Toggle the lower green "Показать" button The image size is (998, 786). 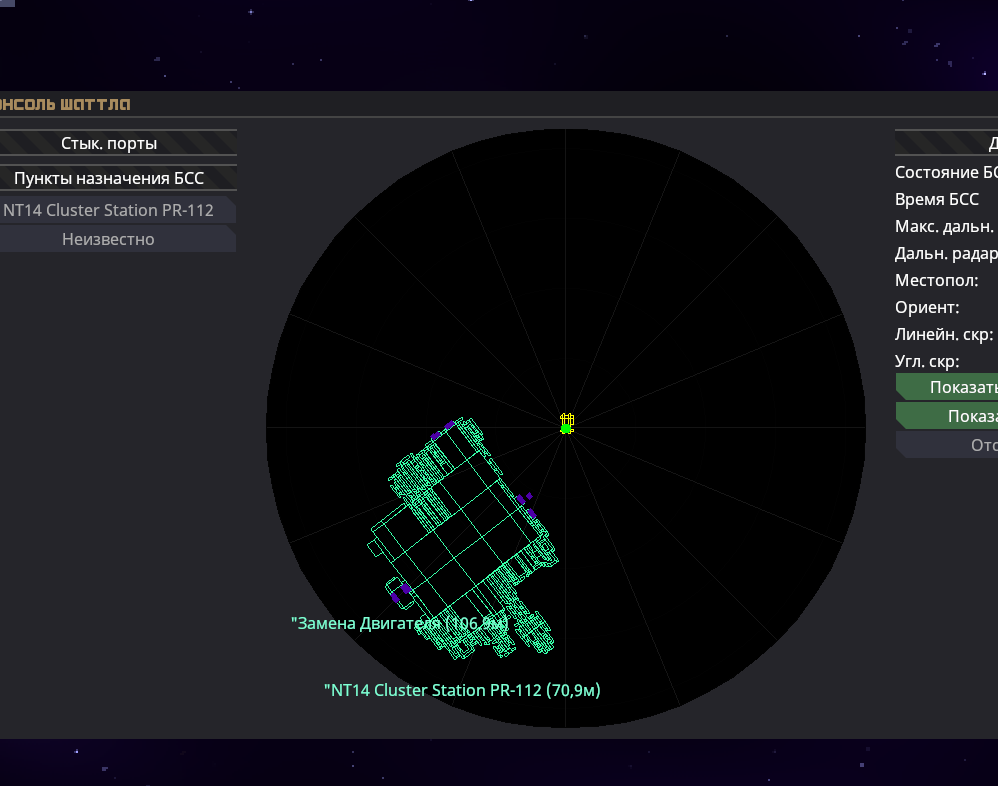pyautogui.click(x=950, y=416)
